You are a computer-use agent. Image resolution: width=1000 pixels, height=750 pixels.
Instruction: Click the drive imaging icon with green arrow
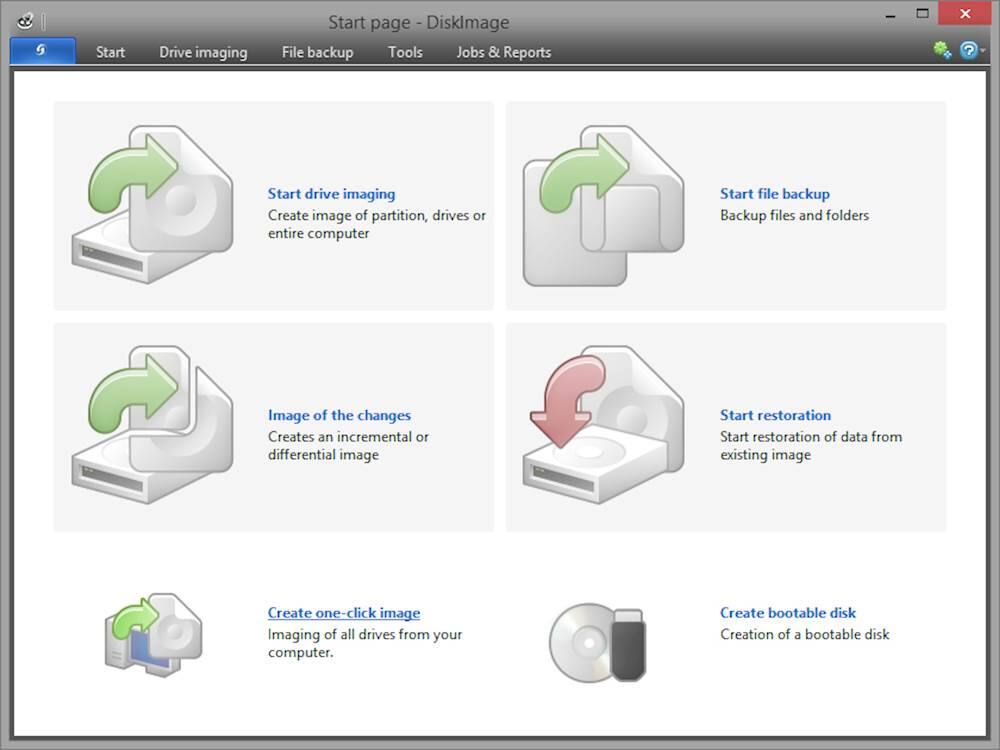tap(152, 205)
